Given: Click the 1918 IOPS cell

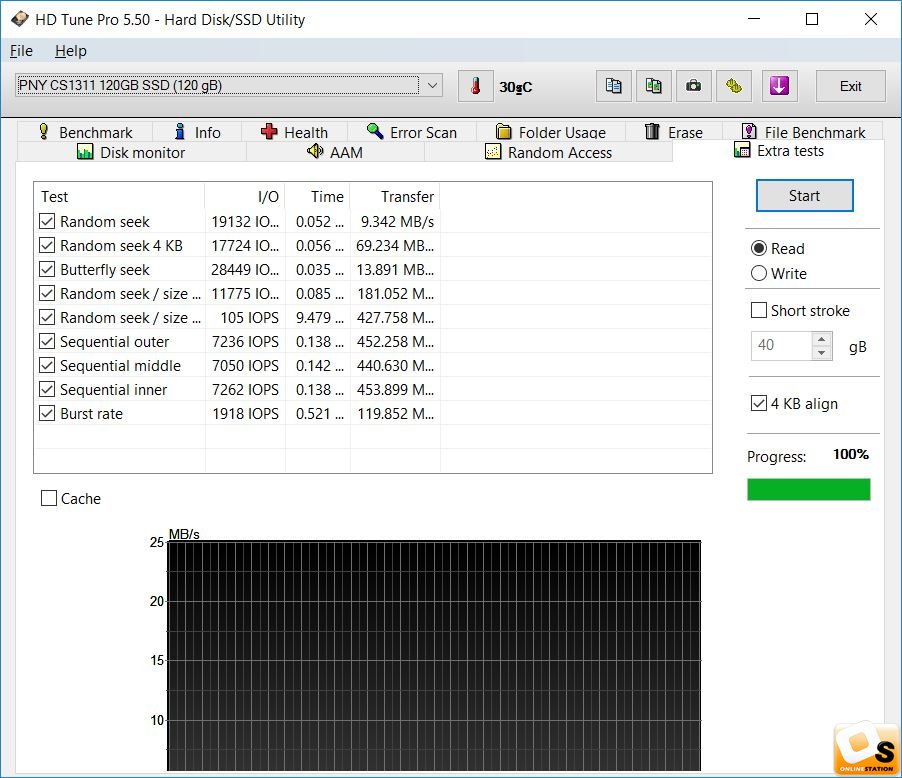Looking at the screenshot, I should pyautogui.click(x=246, y=414).
